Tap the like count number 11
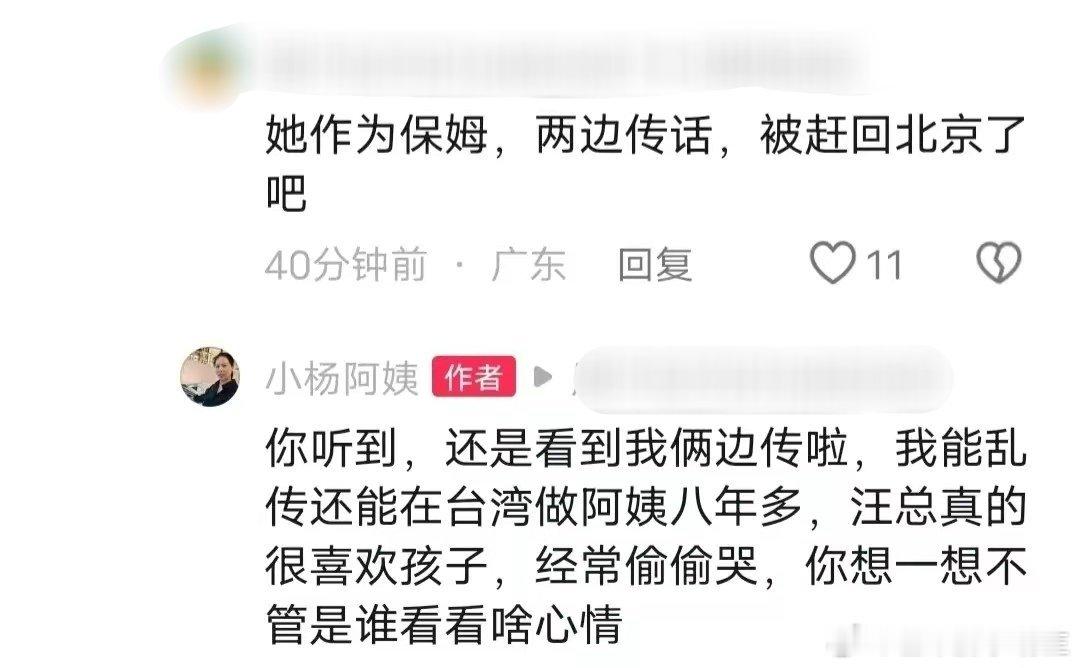 pos(884,266)
